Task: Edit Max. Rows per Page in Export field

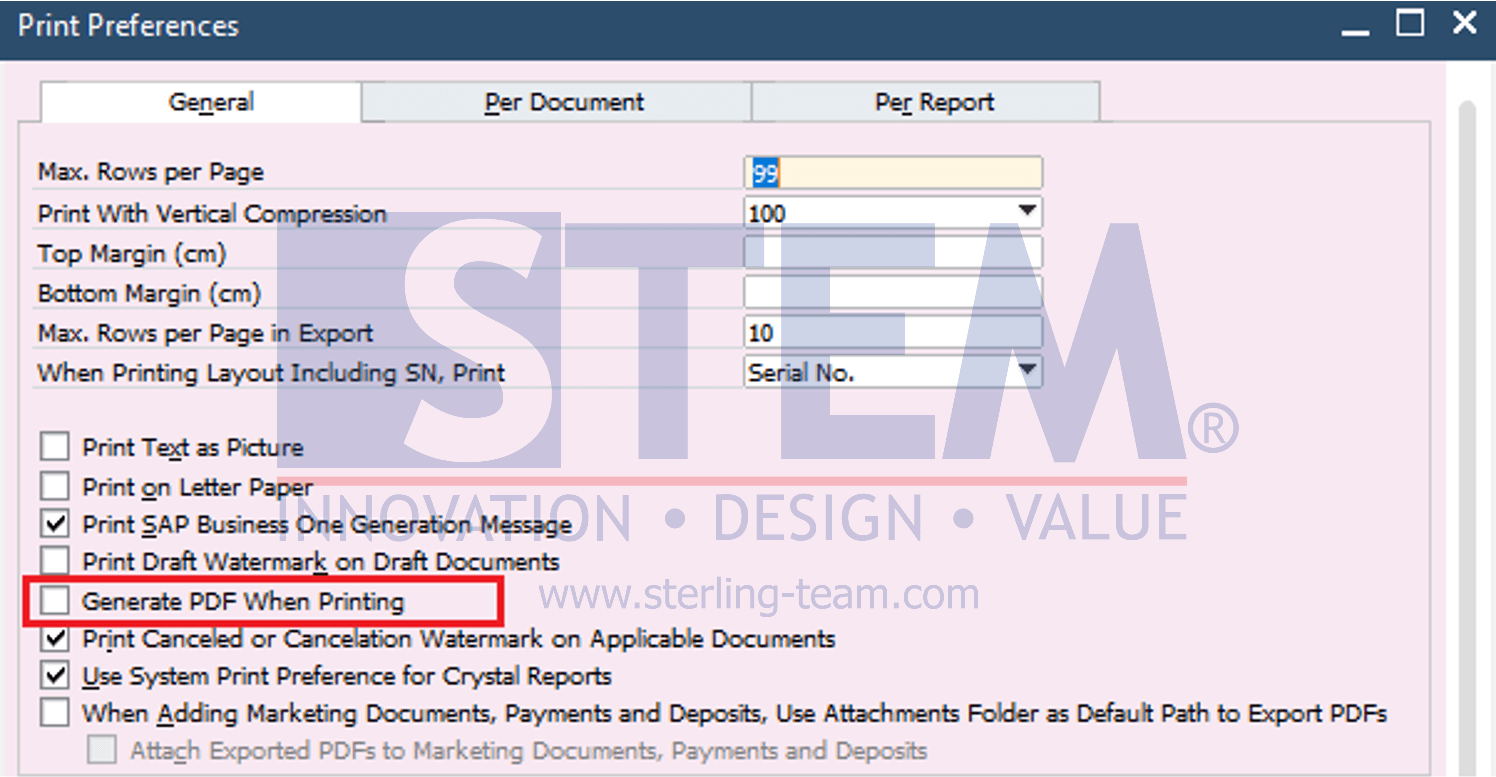Action: tap(893, 332)
